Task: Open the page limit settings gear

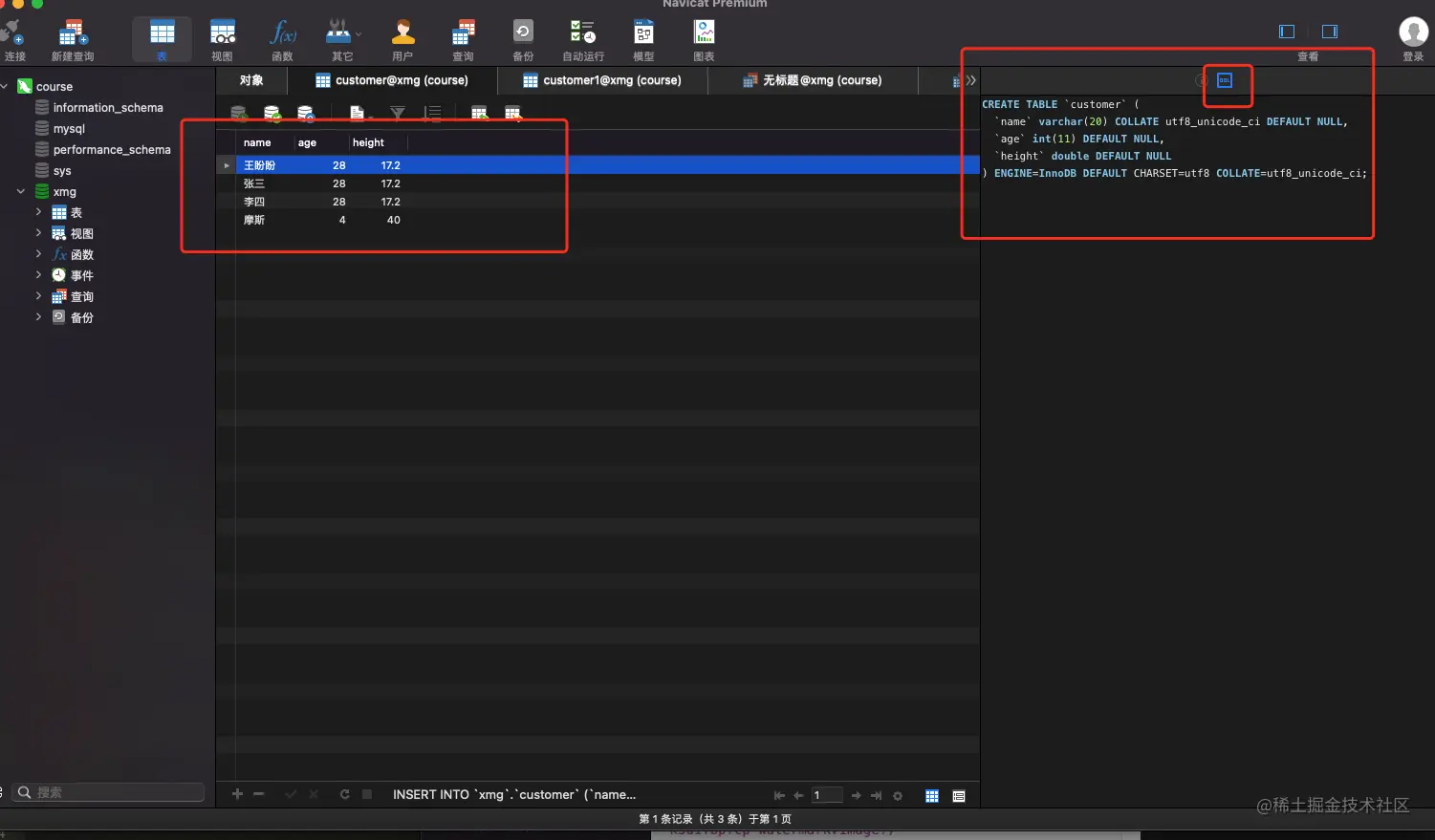Action: click(898, 795)
